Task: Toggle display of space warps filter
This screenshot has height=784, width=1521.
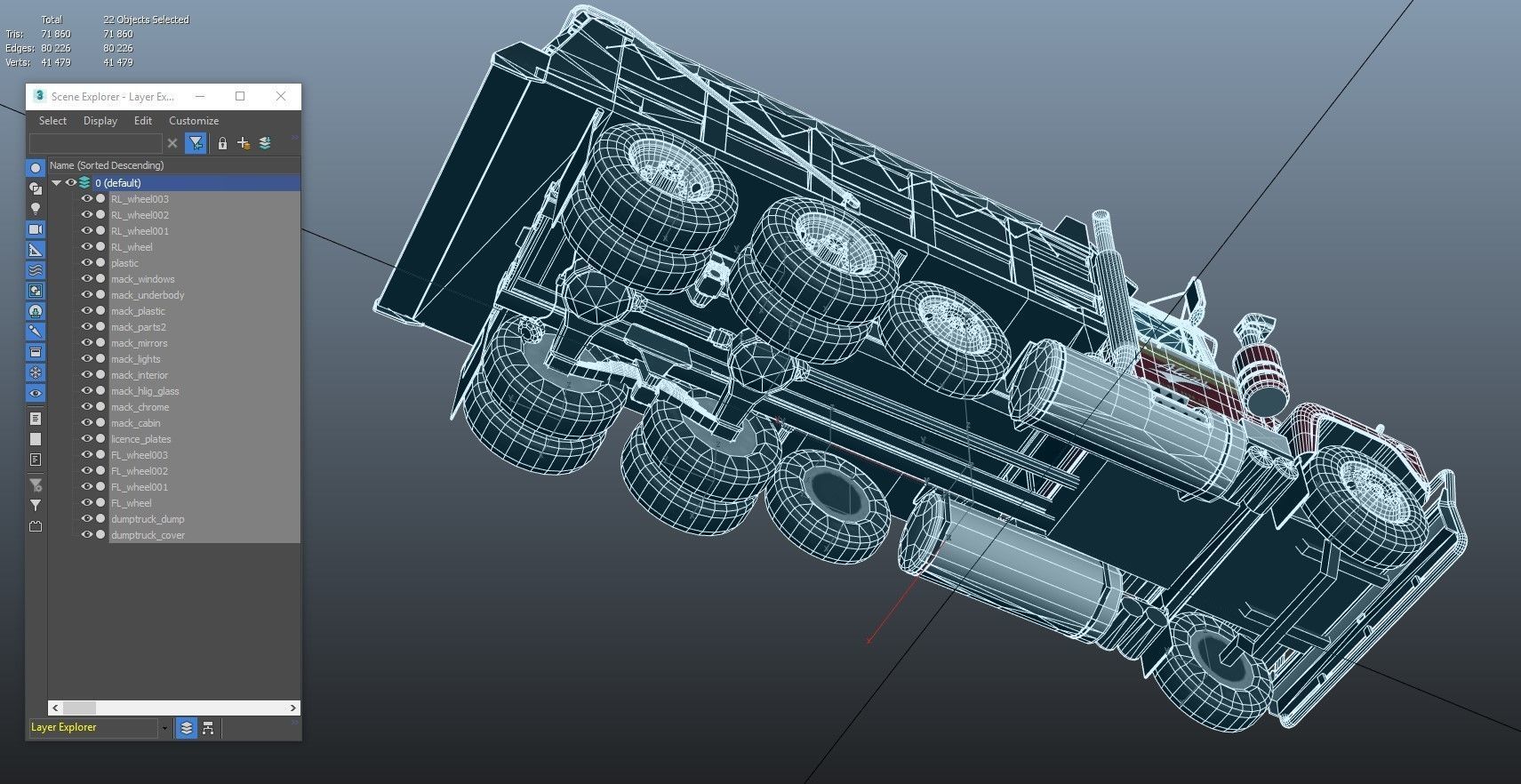Action: pos(36,270)
